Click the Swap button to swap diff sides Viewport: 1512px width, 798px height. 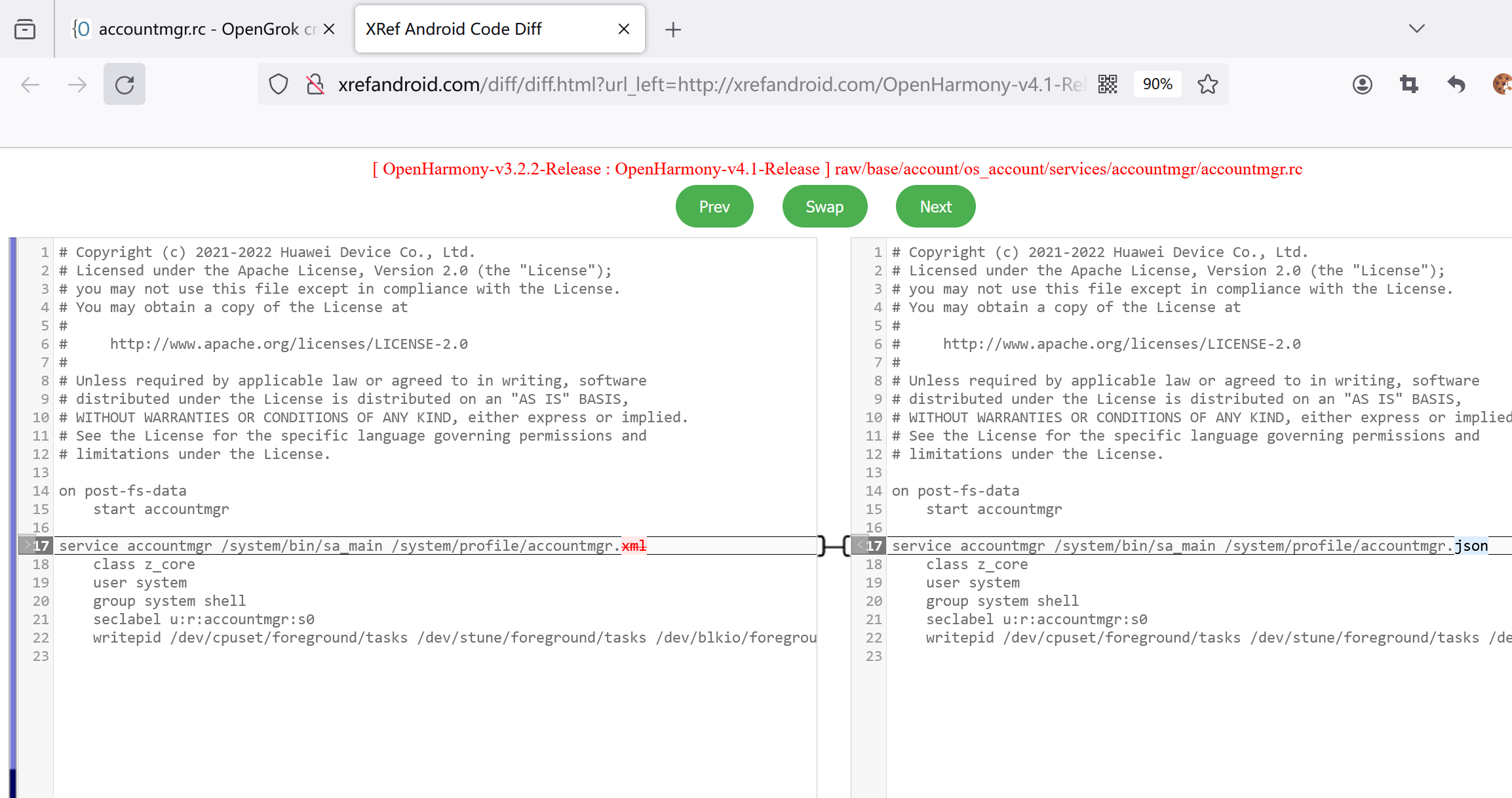coord(824,206)
